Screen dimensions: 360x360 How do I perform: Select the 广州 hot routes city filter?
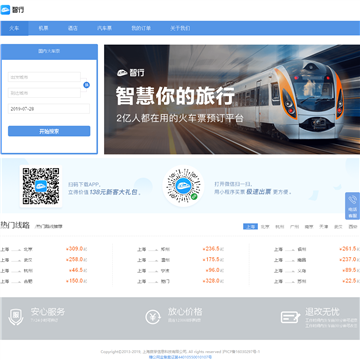294,227
